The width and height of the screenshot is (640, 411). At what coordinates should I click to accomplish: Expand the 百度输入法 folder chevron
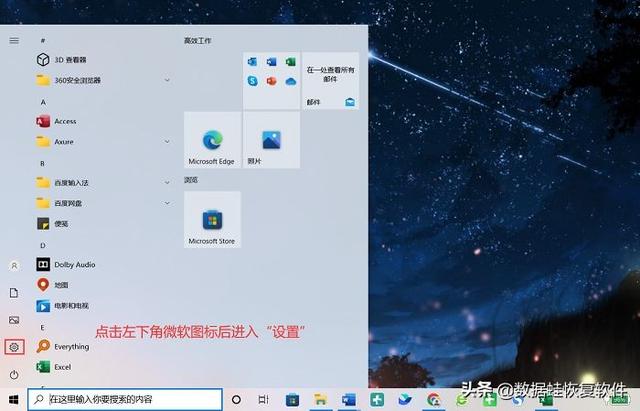tap(167, 182)
